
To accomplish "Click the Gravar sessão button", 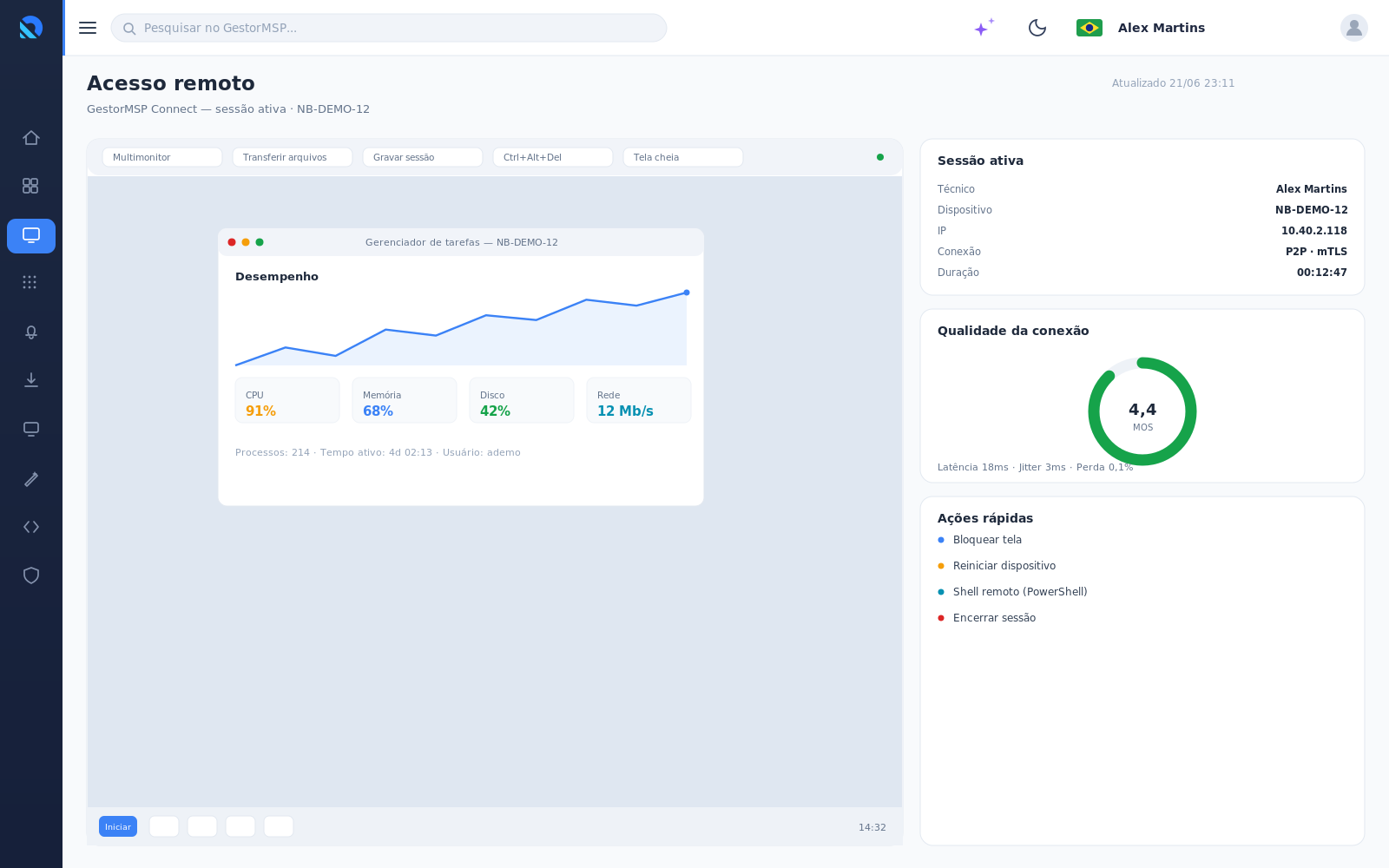I will (423, 157).
